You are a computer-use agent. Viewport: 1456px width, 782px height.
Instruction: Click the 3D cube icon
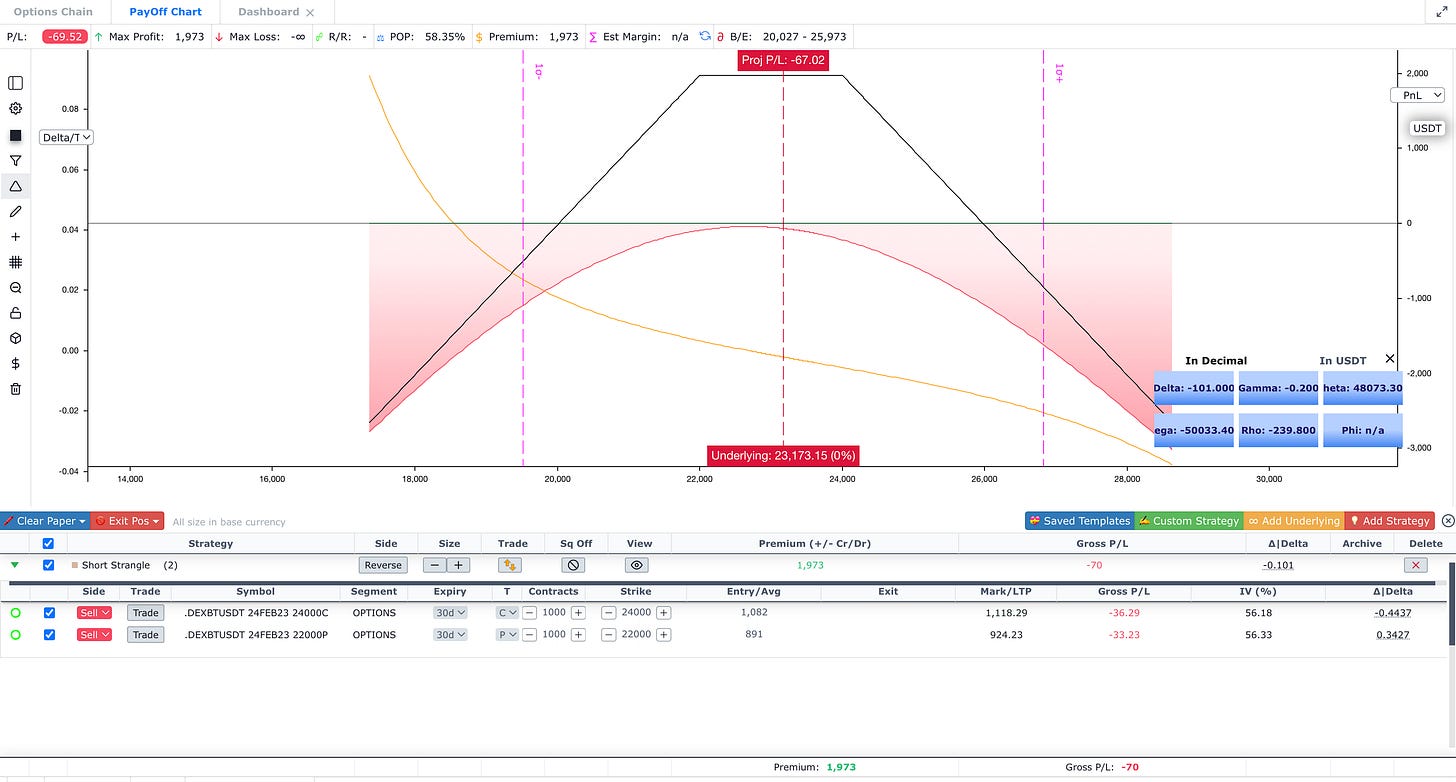(15, 339)
